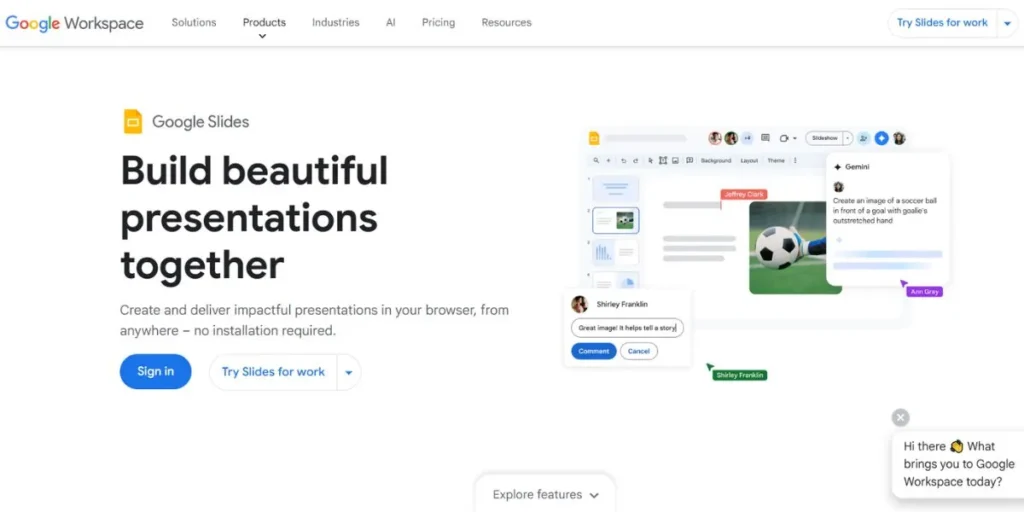Viewport: 1024px width, 512px height.
Task: Click the comment history icon in mockup header
Action: coord(765,138)
